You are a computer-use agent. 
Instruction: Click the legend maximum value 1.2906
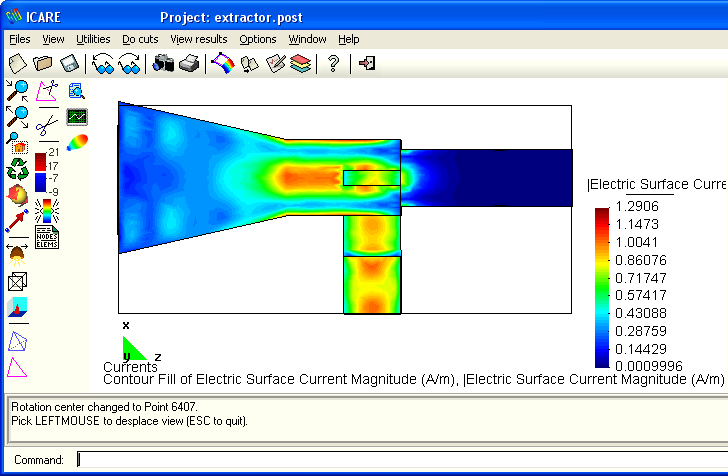[637, 206]
